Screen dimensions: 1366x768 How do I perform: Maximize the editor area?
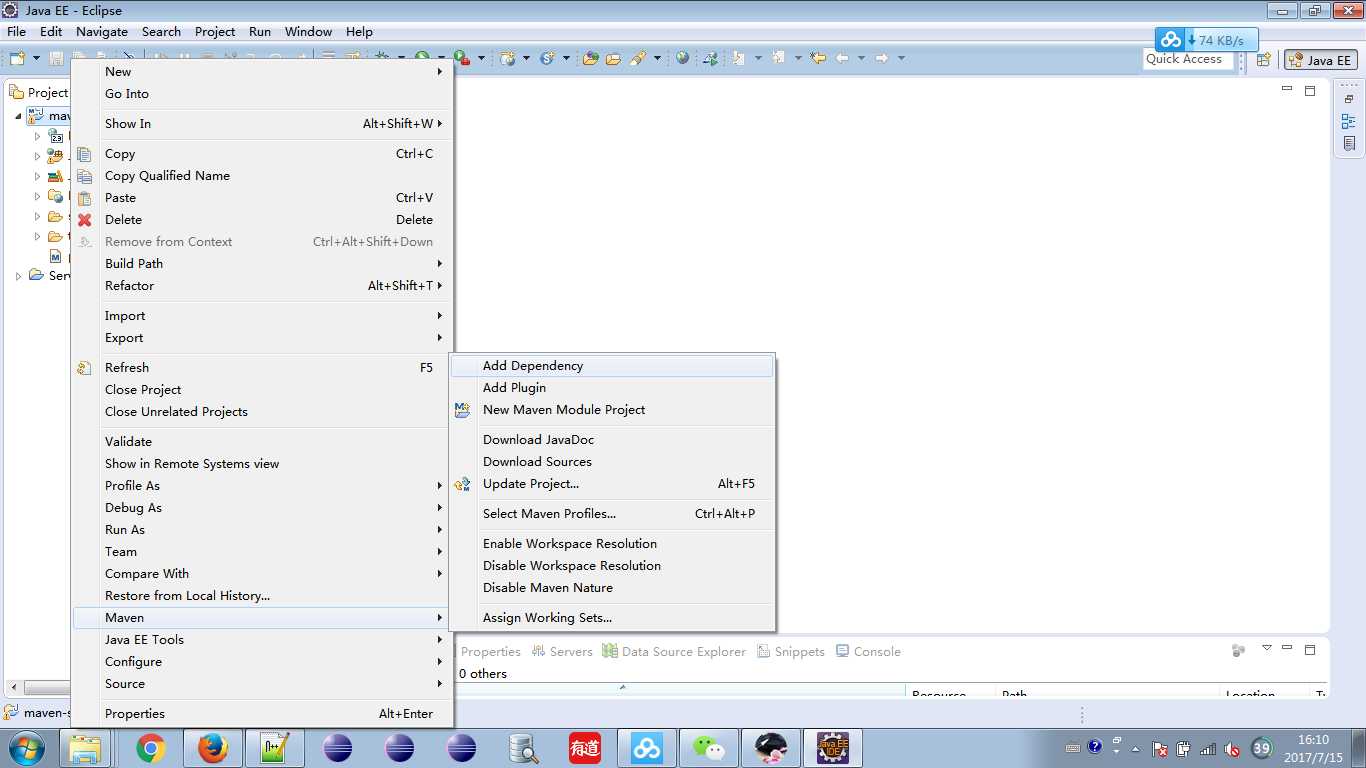pos(1310,91)
